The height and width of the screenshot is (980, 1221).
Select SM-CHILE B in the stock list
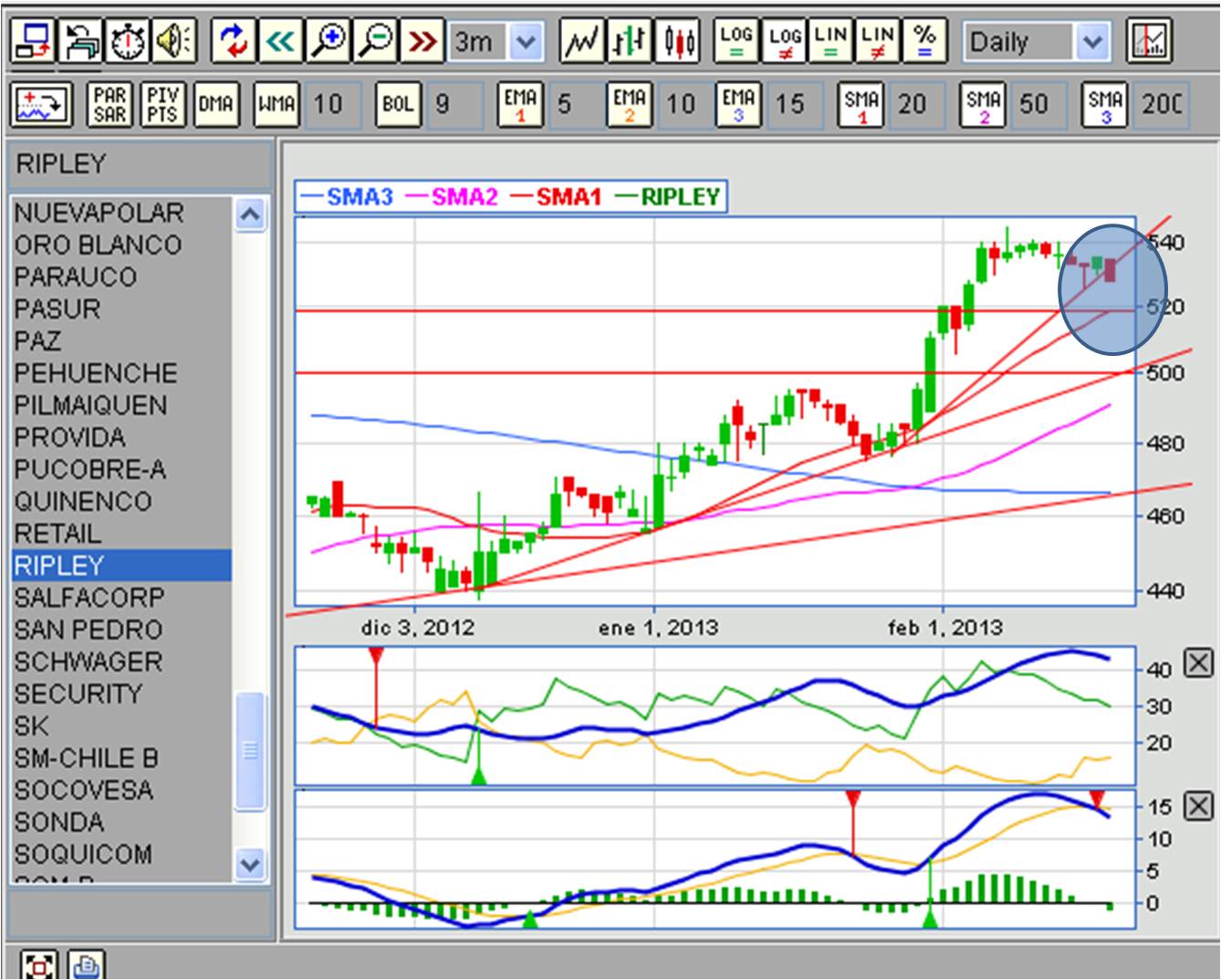(120, 758)
